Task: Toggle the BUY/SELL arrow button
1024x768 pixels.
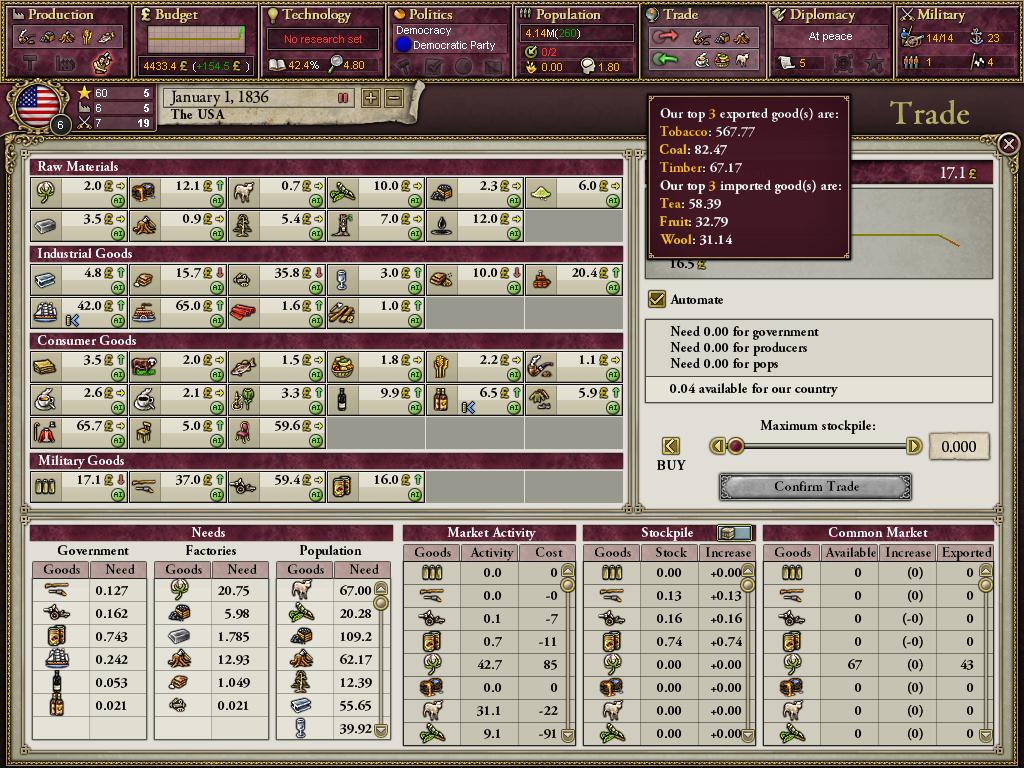Action: [671, 446]
